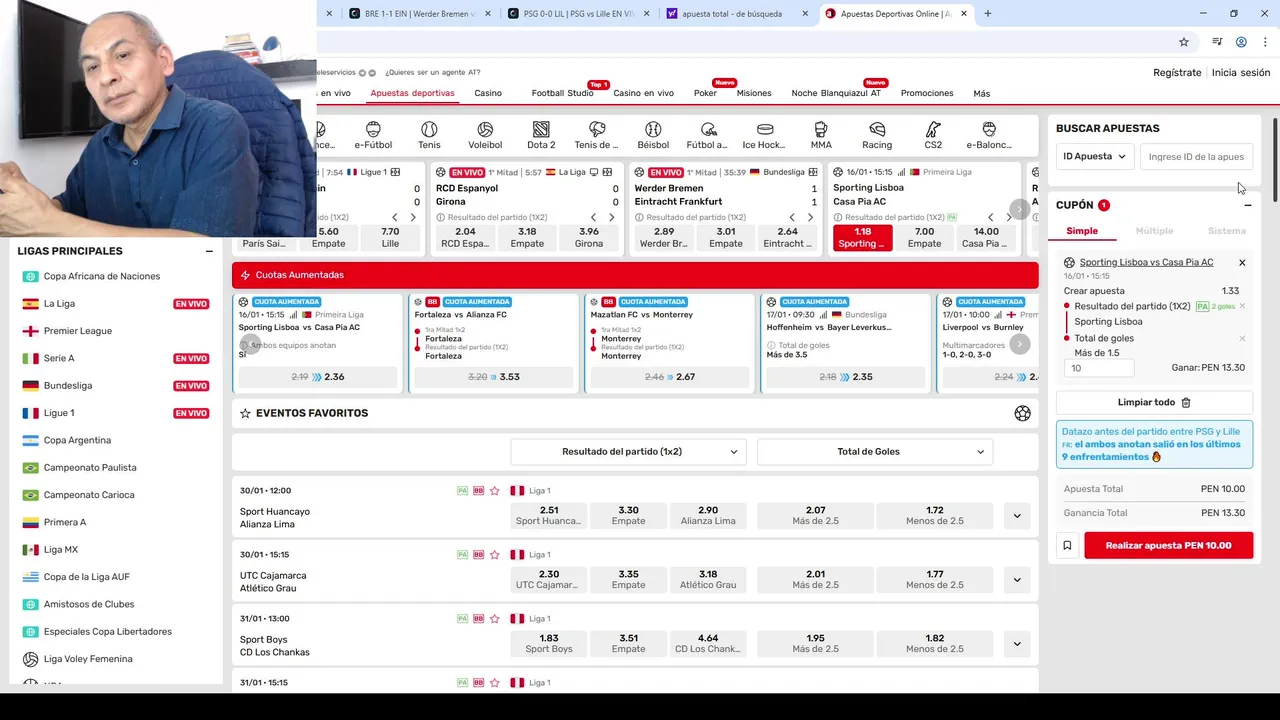Open the ID Apuesta dropdown
Viewport: 1280px width, 720px height.
[1094, 156]
